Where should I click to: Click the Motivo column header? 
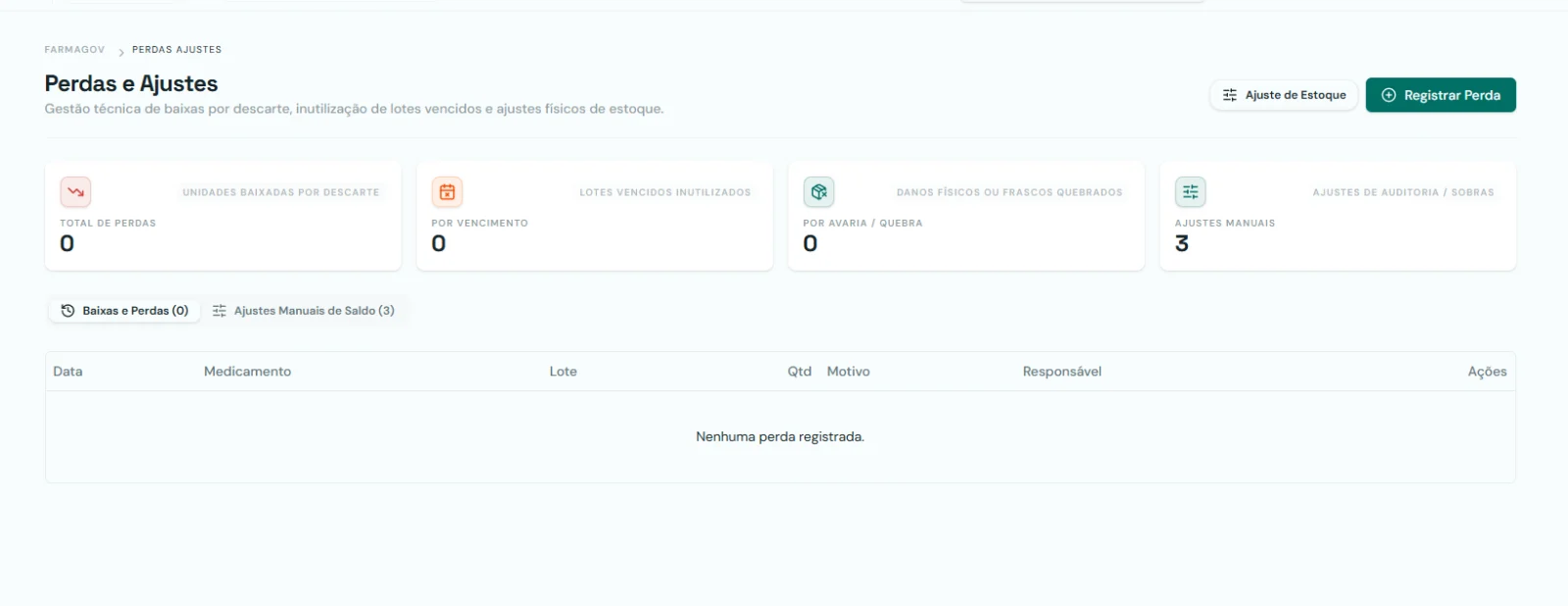point(849,372)
